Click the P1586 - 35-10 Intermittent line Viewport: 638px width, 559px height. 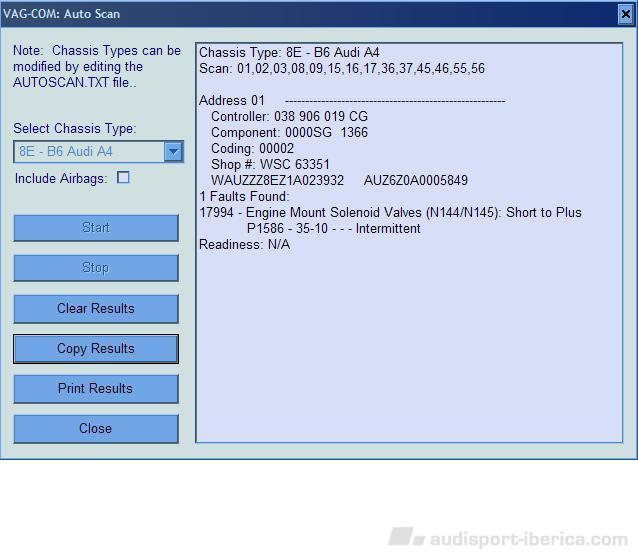[334, 228]
